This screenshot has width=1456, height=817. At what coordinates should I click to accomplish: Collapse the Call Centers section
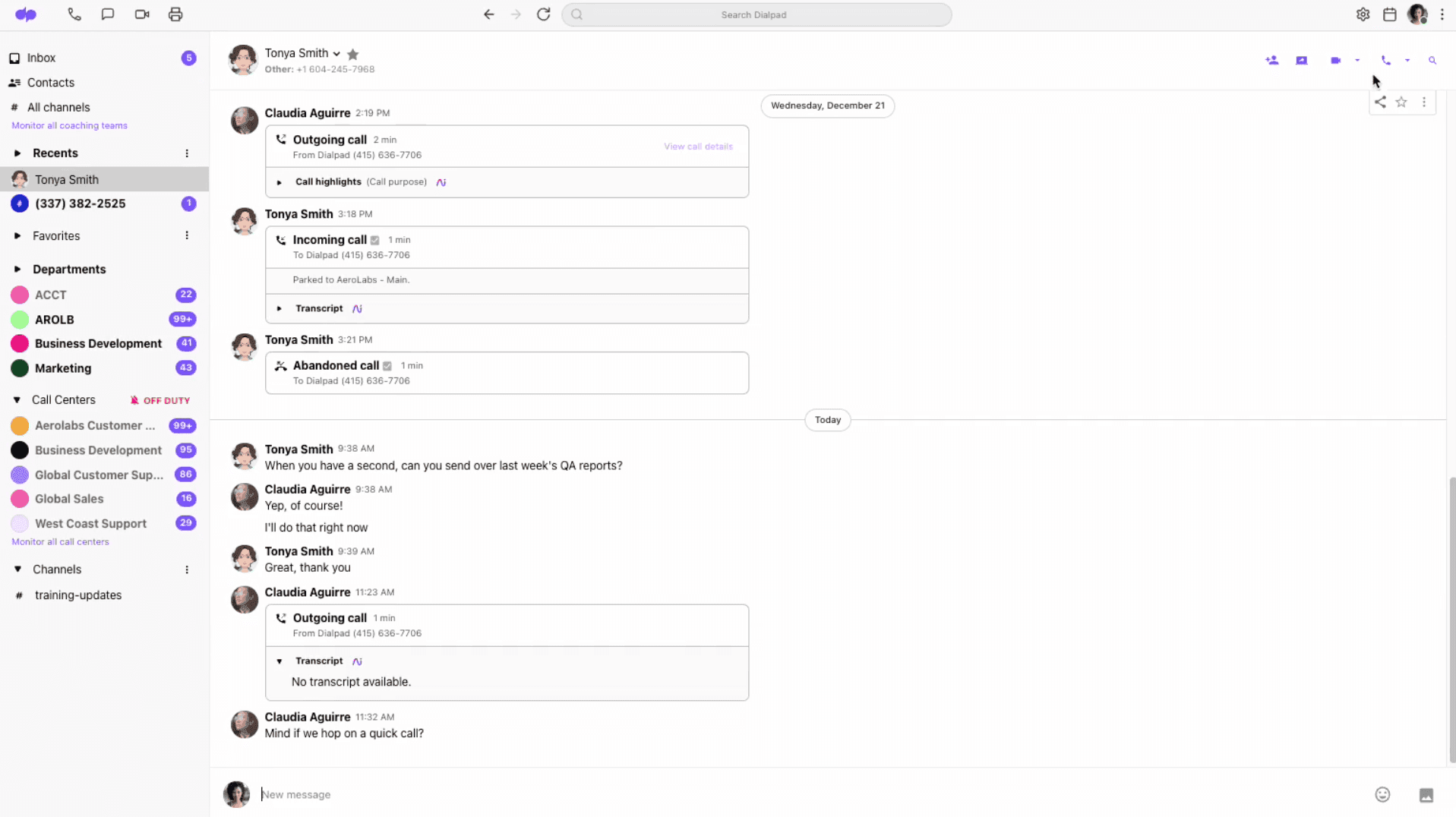[17, 400]
